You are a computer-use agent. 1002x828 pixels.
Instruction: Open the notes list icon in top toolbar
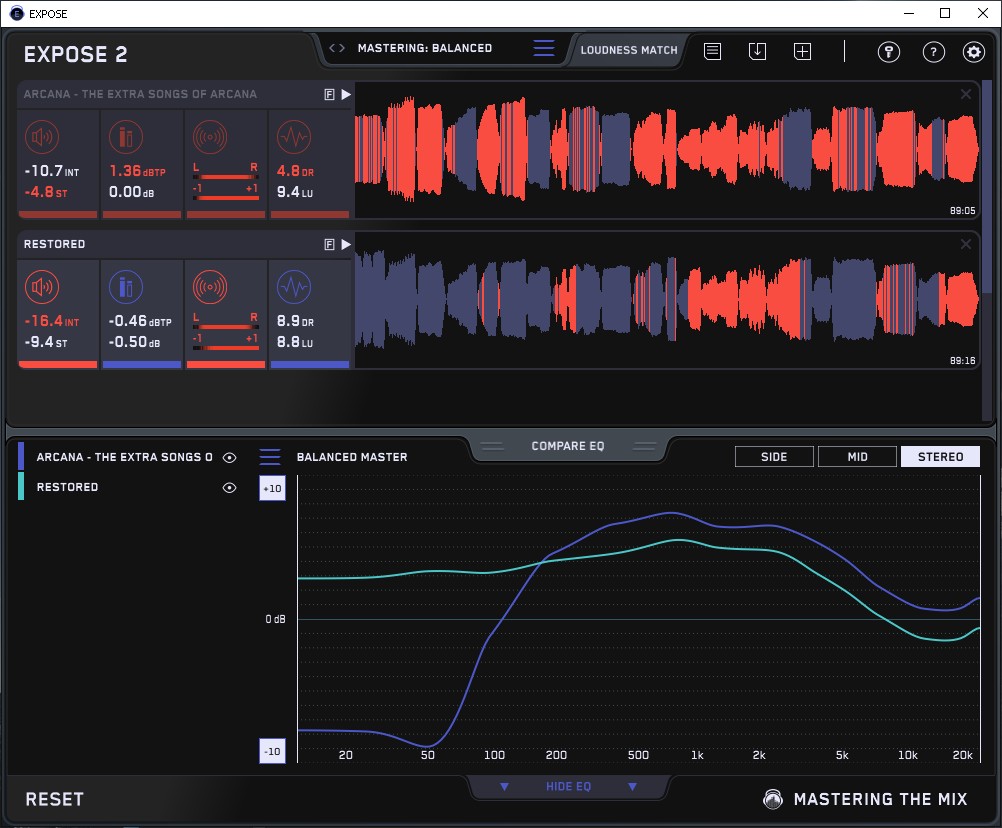(713, 51)
